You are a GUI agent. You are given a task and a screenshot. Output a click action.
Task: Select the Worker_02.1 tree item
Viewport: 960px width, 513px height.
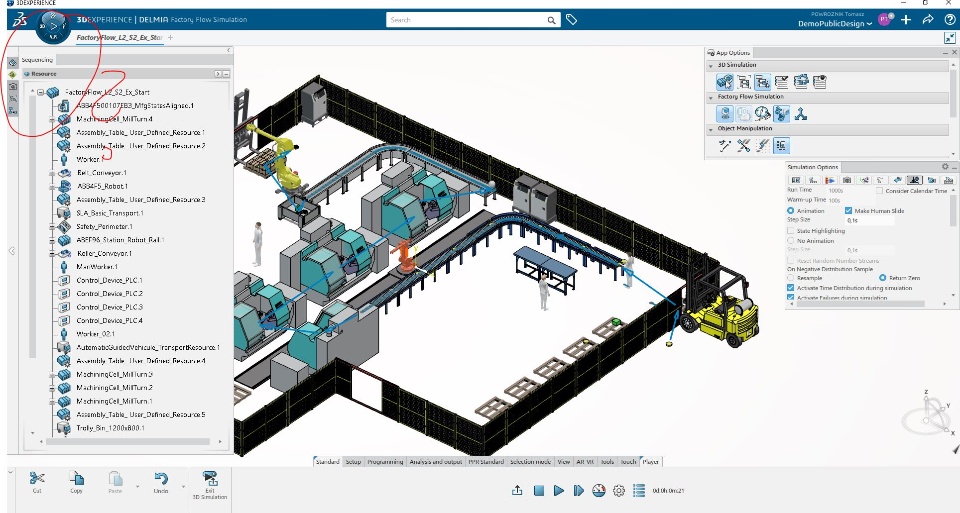click(96, 334)
